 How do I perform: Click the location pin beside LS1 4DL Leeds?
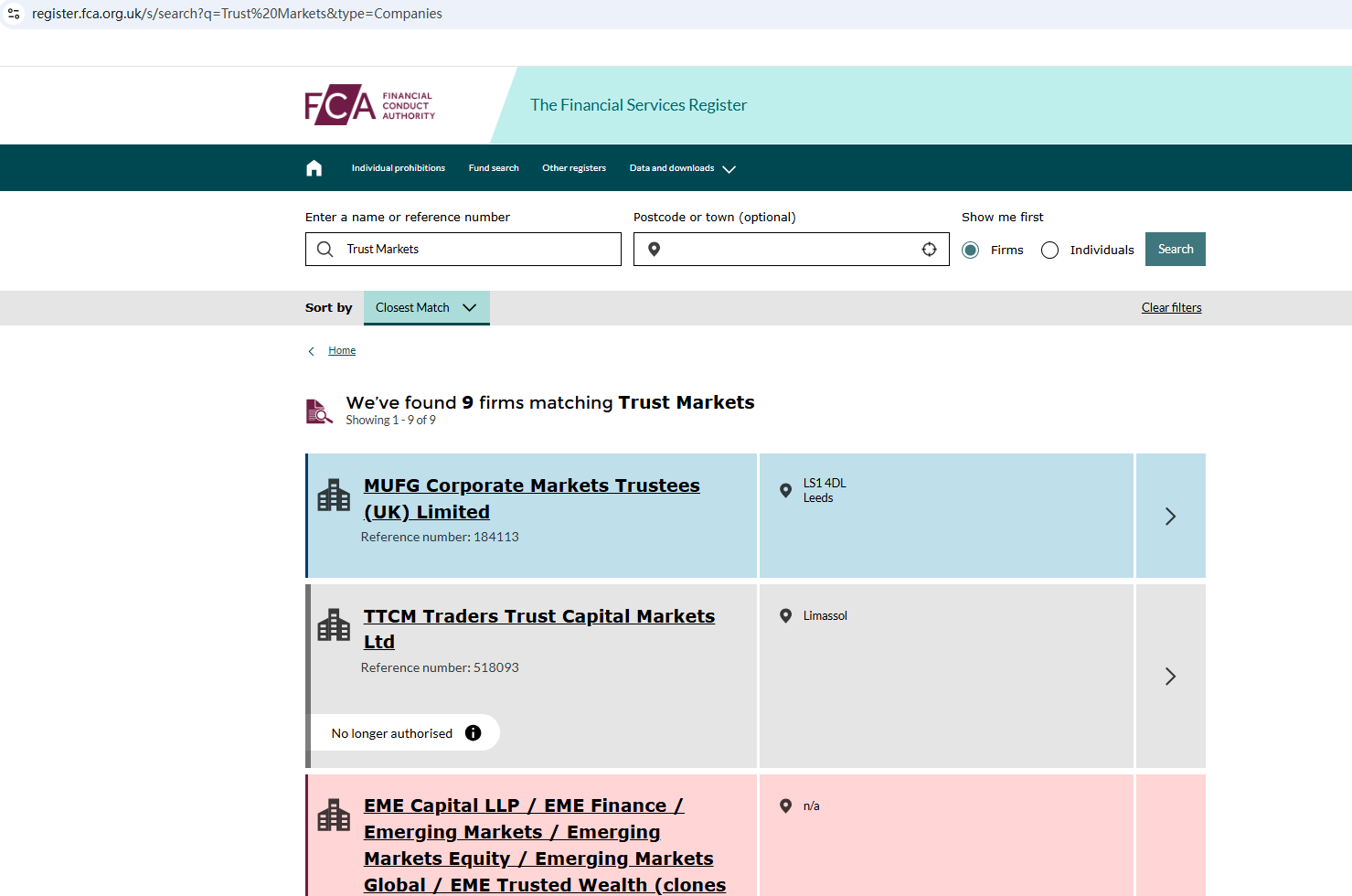click(785, 490)
